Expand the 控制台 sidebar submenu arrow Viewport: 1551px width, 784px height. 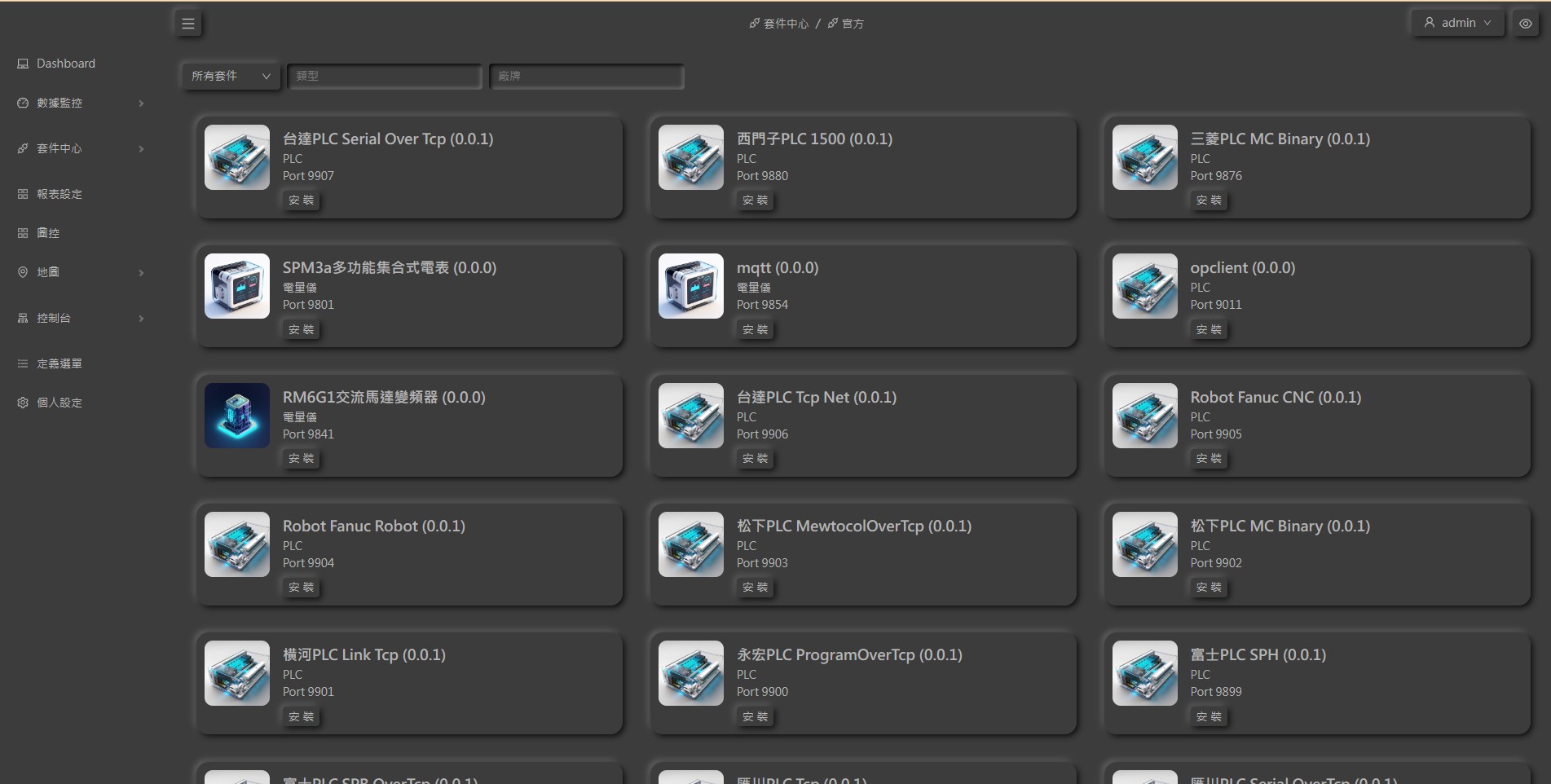point(142,319)
